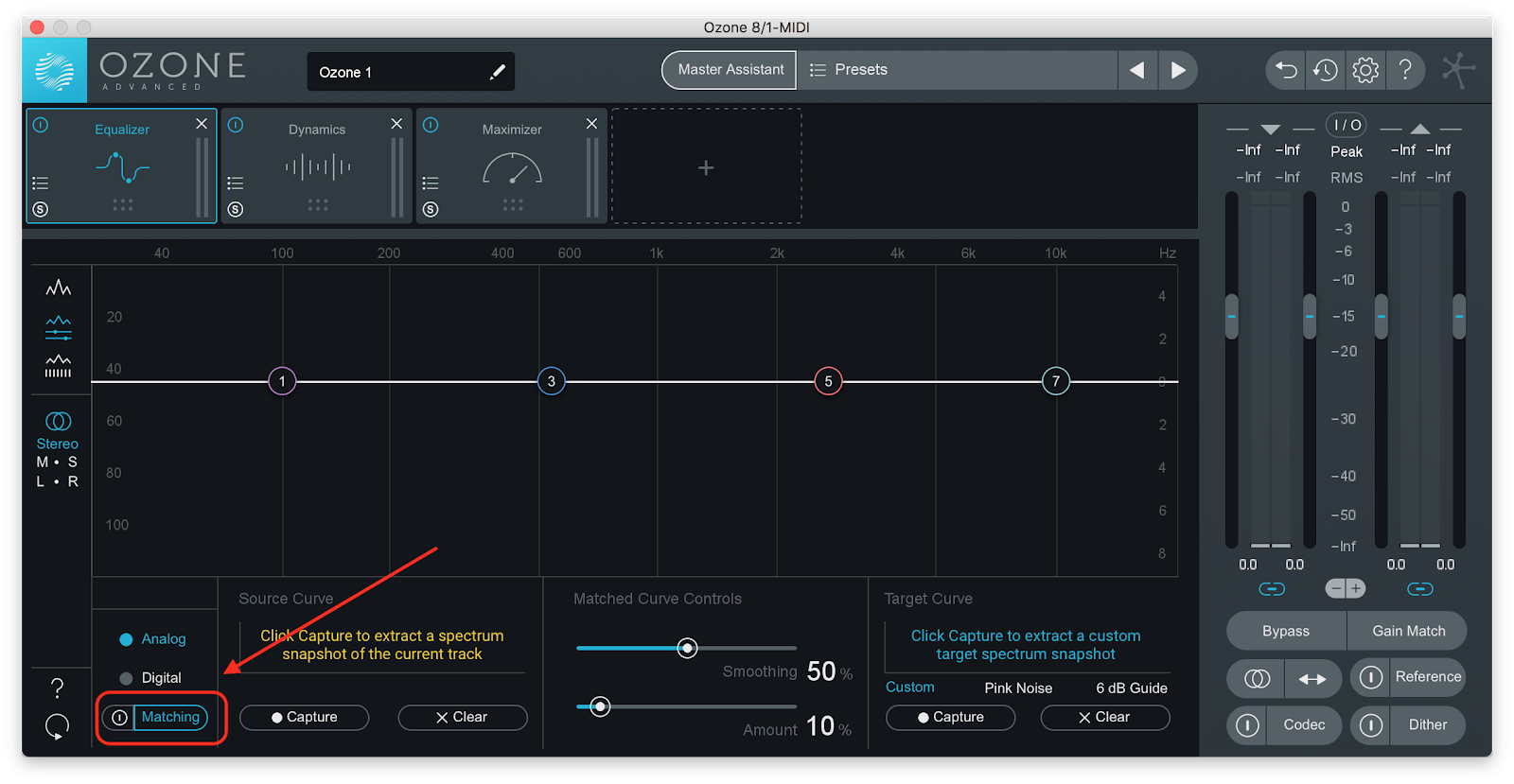Toggle Reference power button
1514x784 pixels.
(x=1371, y=677)
